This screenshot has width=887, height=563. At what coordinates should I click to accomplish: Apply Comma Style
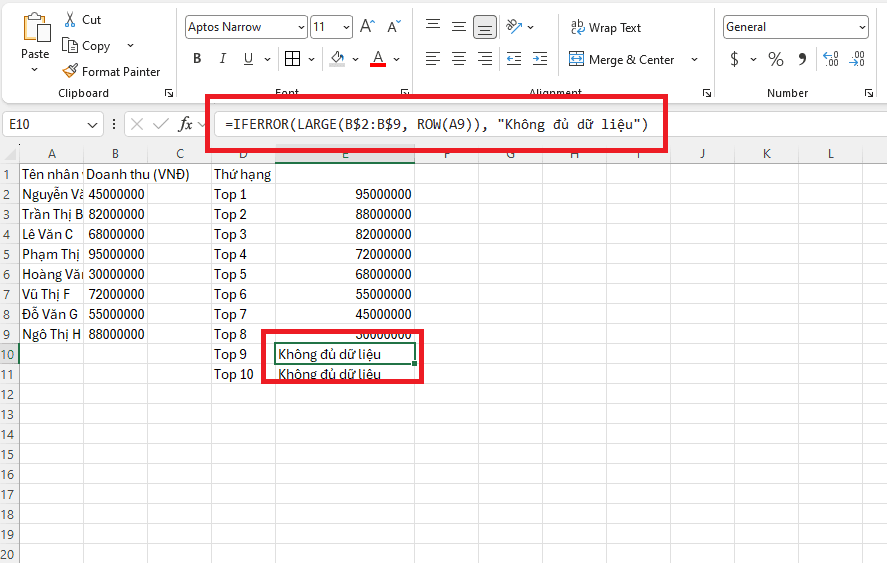(x=802, y=58)
